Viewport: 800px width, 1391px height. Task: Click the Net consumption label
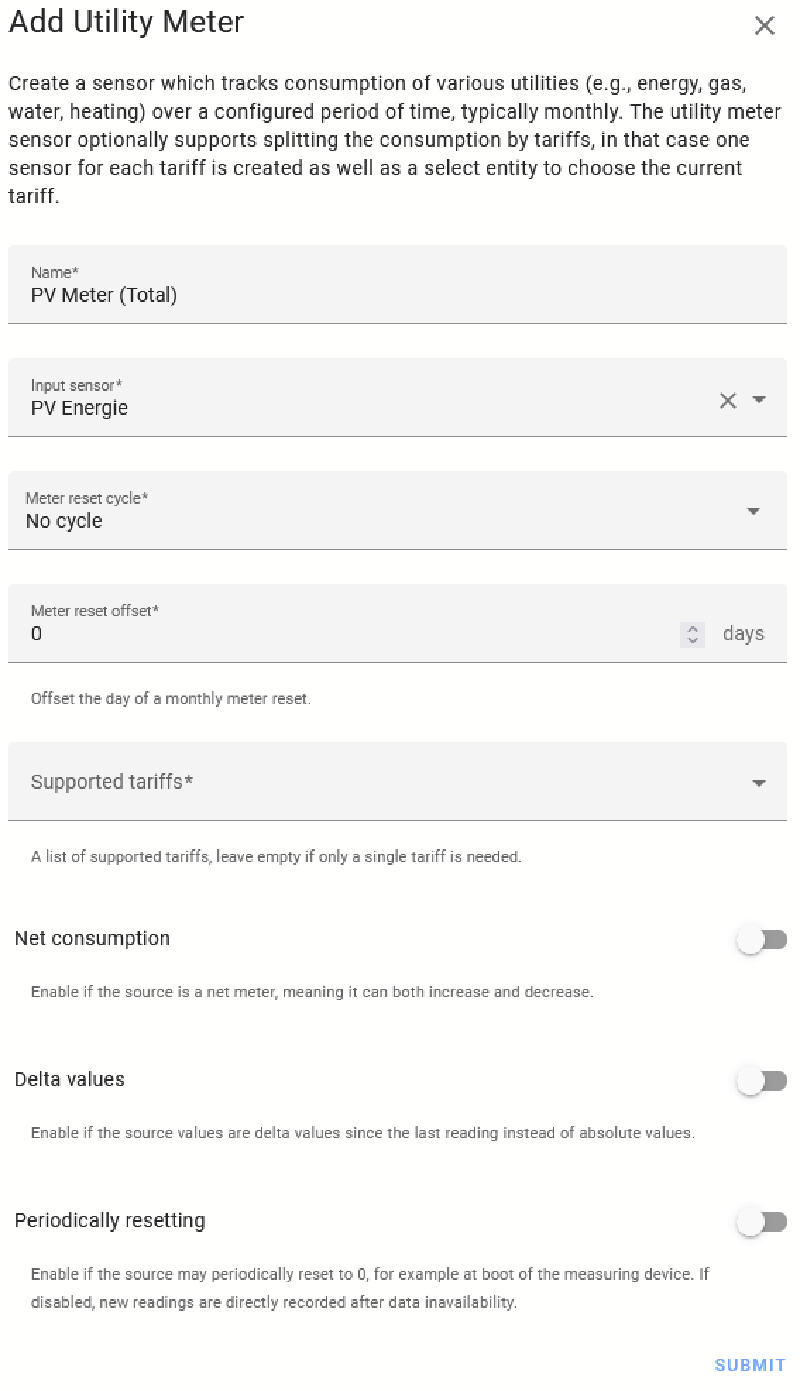click(92, 938)
